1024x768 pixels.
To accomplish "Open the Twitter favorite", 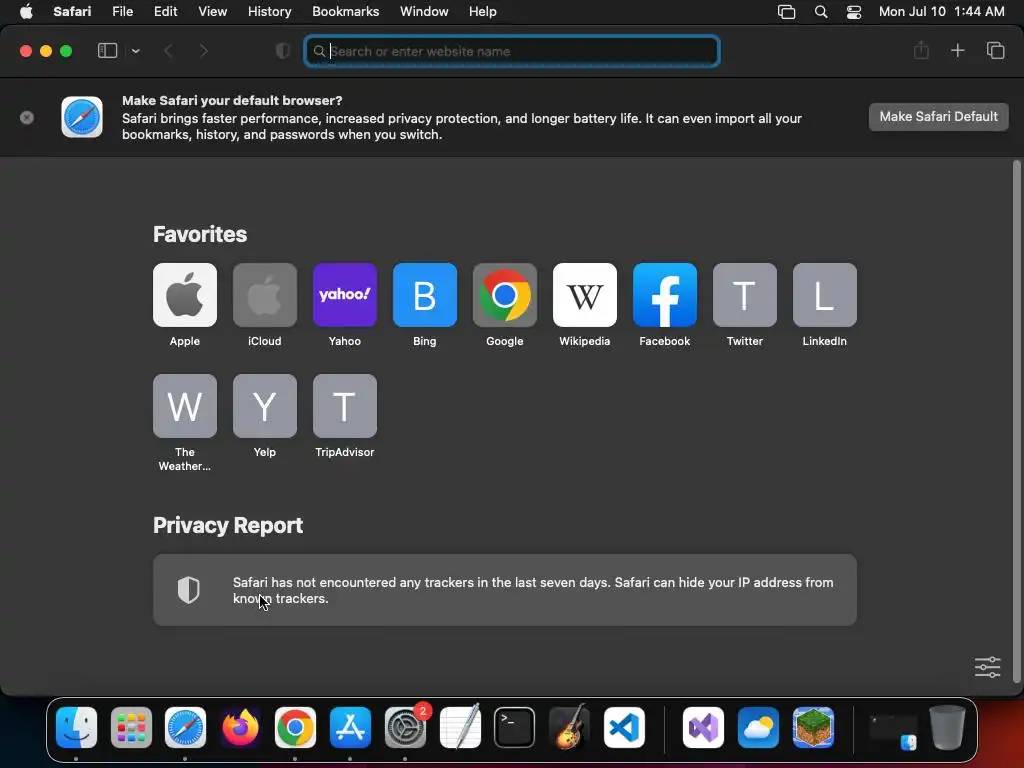I will [x=744, y=295].
